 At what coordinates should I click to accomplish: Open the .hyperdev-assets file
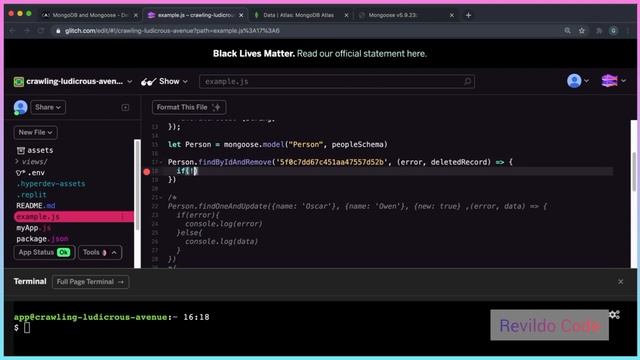click(51, 184)
